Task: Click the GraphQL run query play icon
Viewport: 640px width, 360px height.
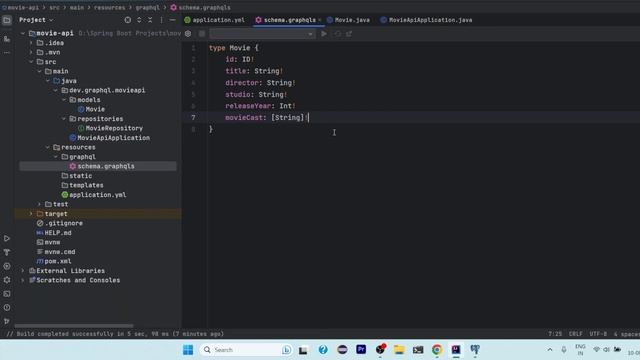Action: 324,34
